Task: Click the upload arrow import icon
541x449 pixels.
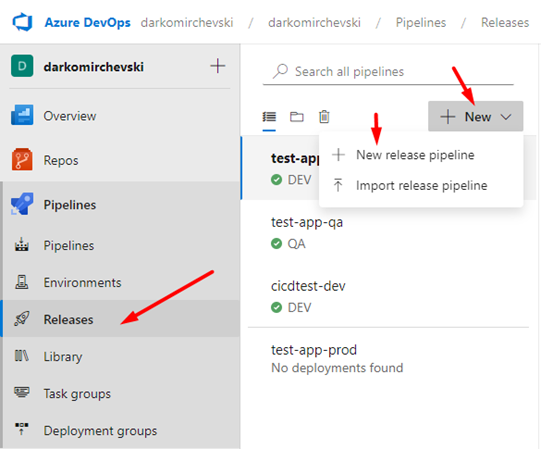Action: click(338, 185)
